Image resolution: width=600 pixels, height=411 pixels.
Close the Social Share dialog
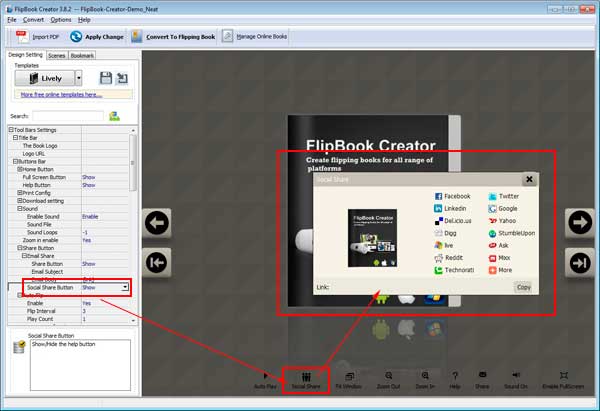tap(529, 179)
